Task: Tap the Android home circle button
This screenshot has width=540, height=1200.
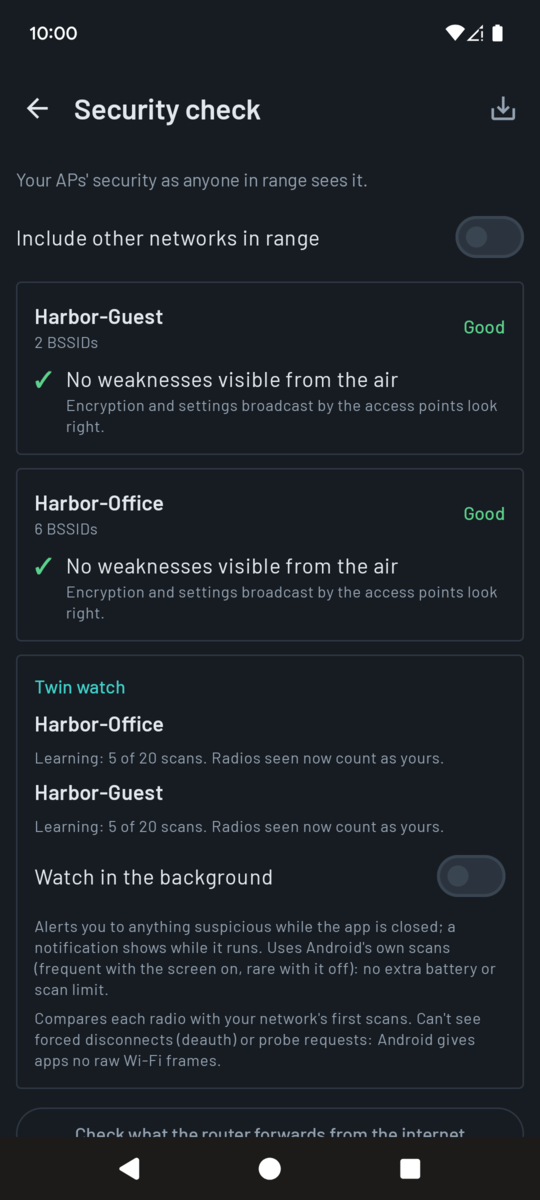Action: pos(270,1169)
